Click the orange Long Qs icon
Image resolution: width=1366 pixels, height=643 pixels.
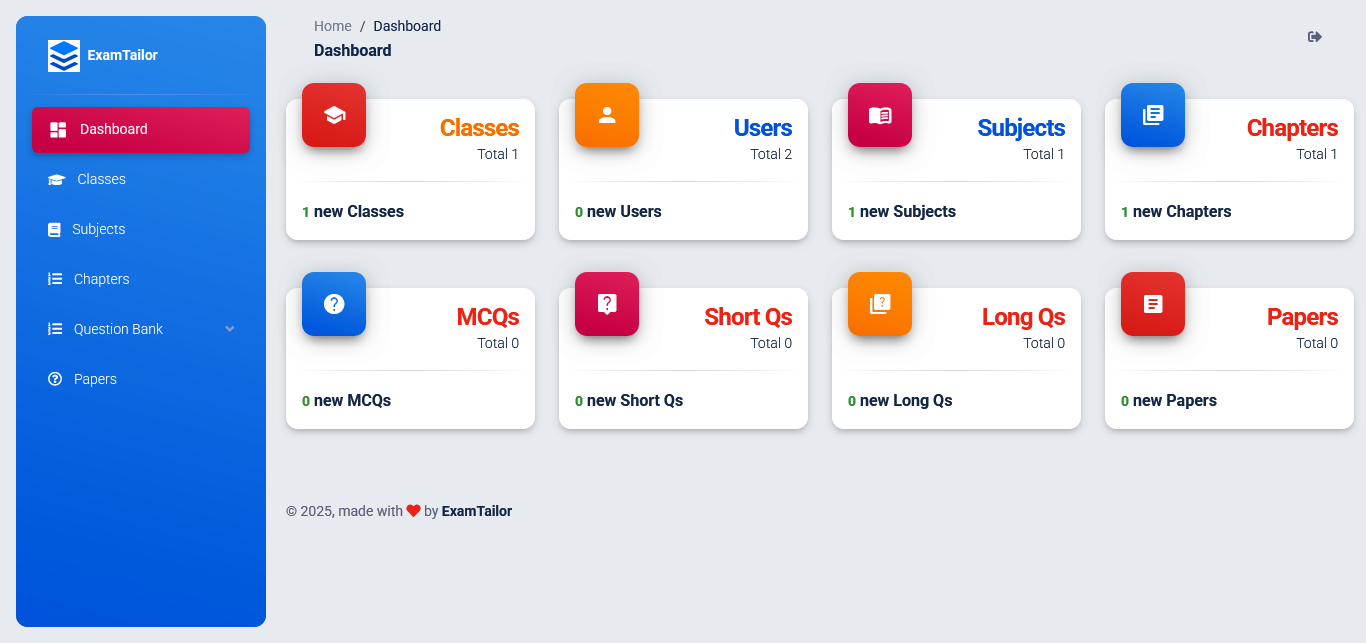pyautogui.click(x=880, y=304)
